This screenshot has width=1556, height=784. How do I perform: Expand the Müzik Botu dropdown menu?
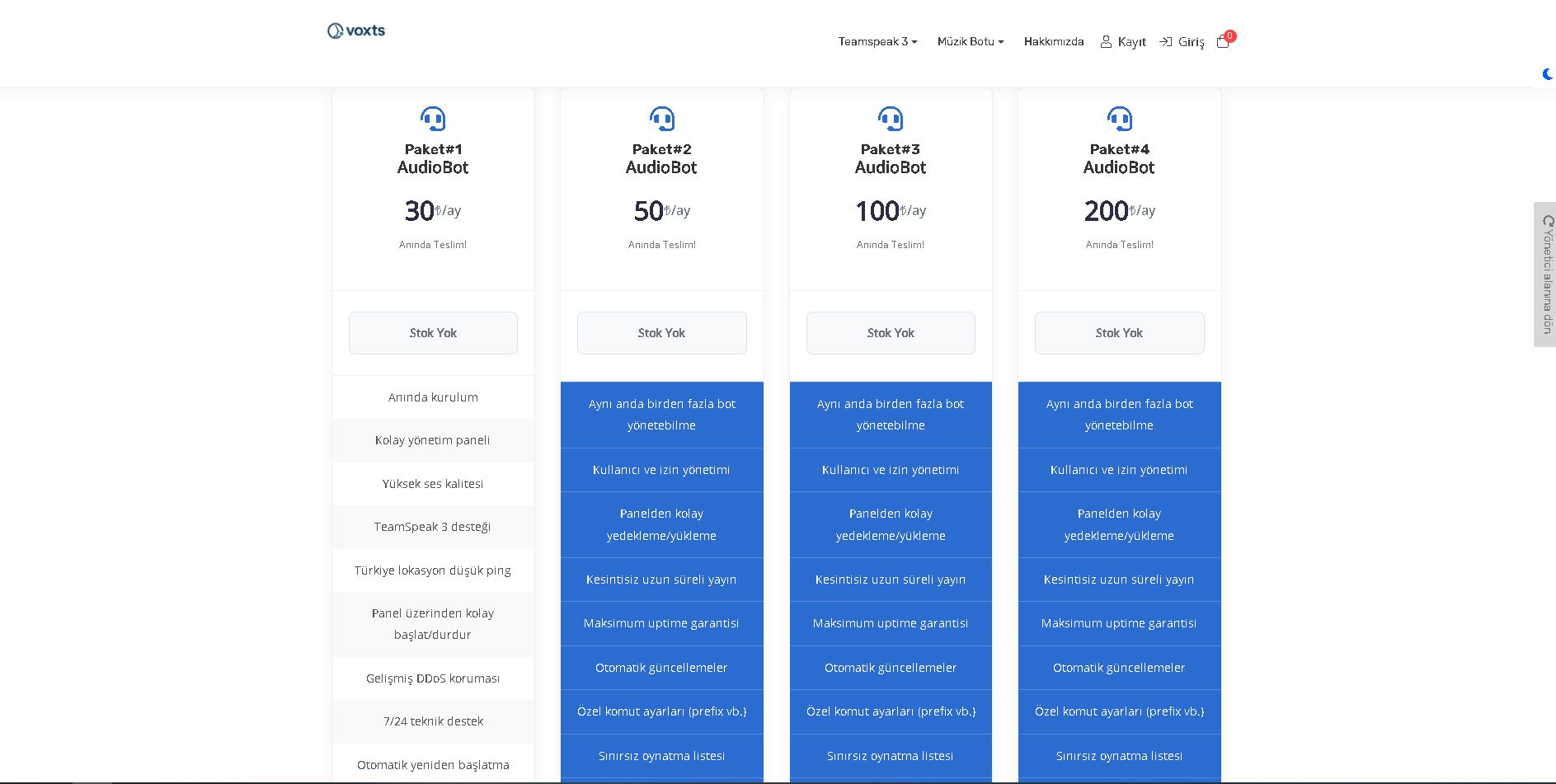click(x=971, y=41)
